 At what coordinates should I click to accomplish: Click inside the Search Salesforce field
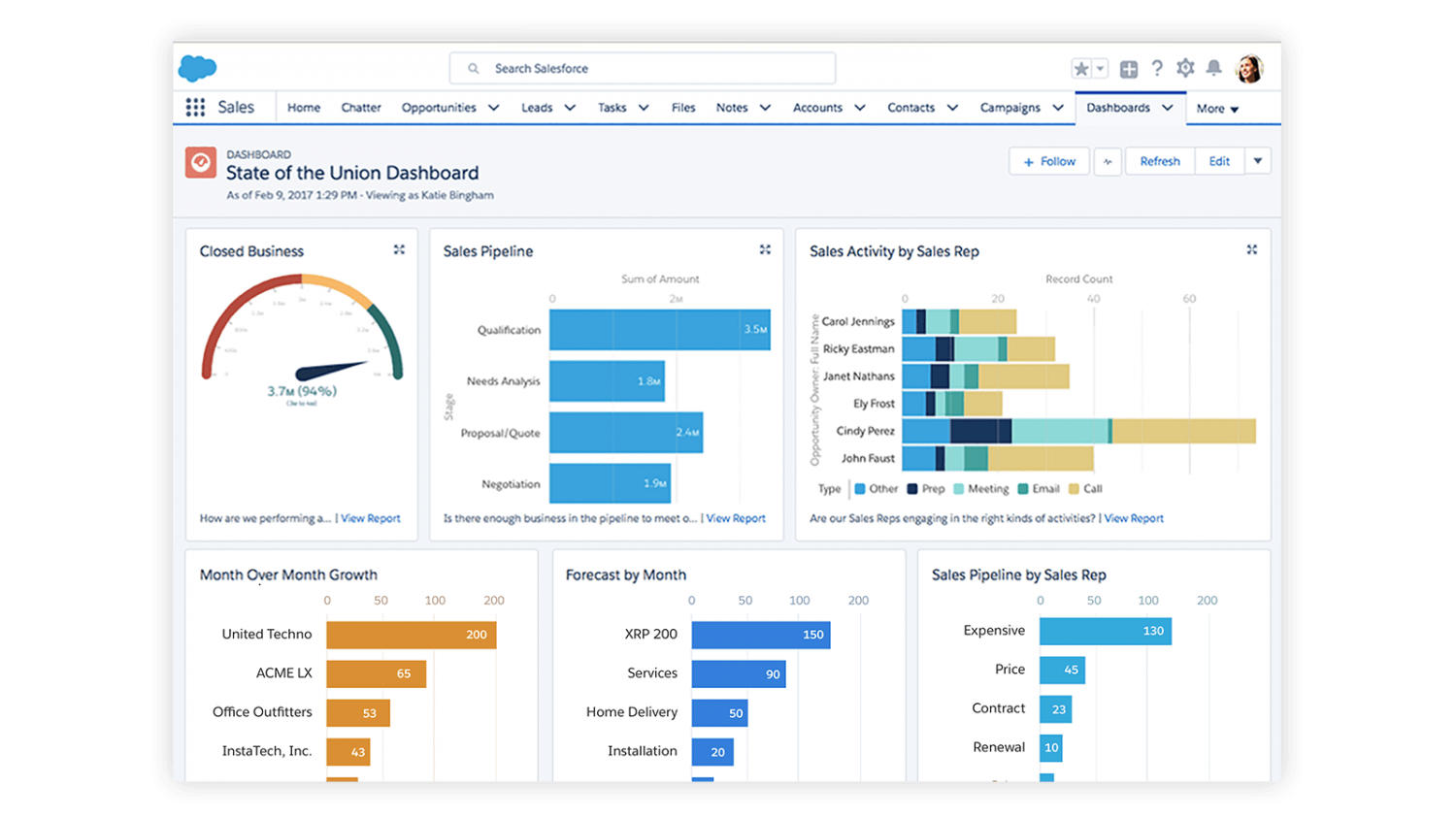643,68
